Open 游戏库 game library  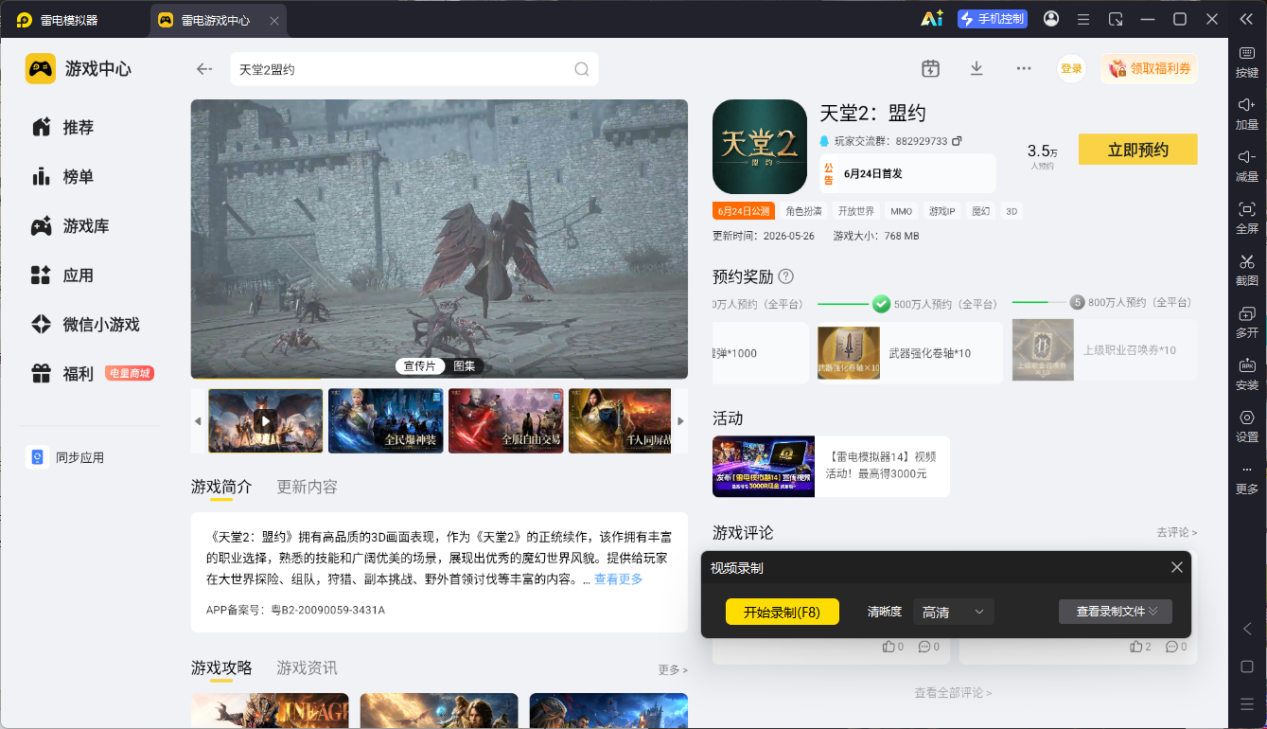(70, 226)
